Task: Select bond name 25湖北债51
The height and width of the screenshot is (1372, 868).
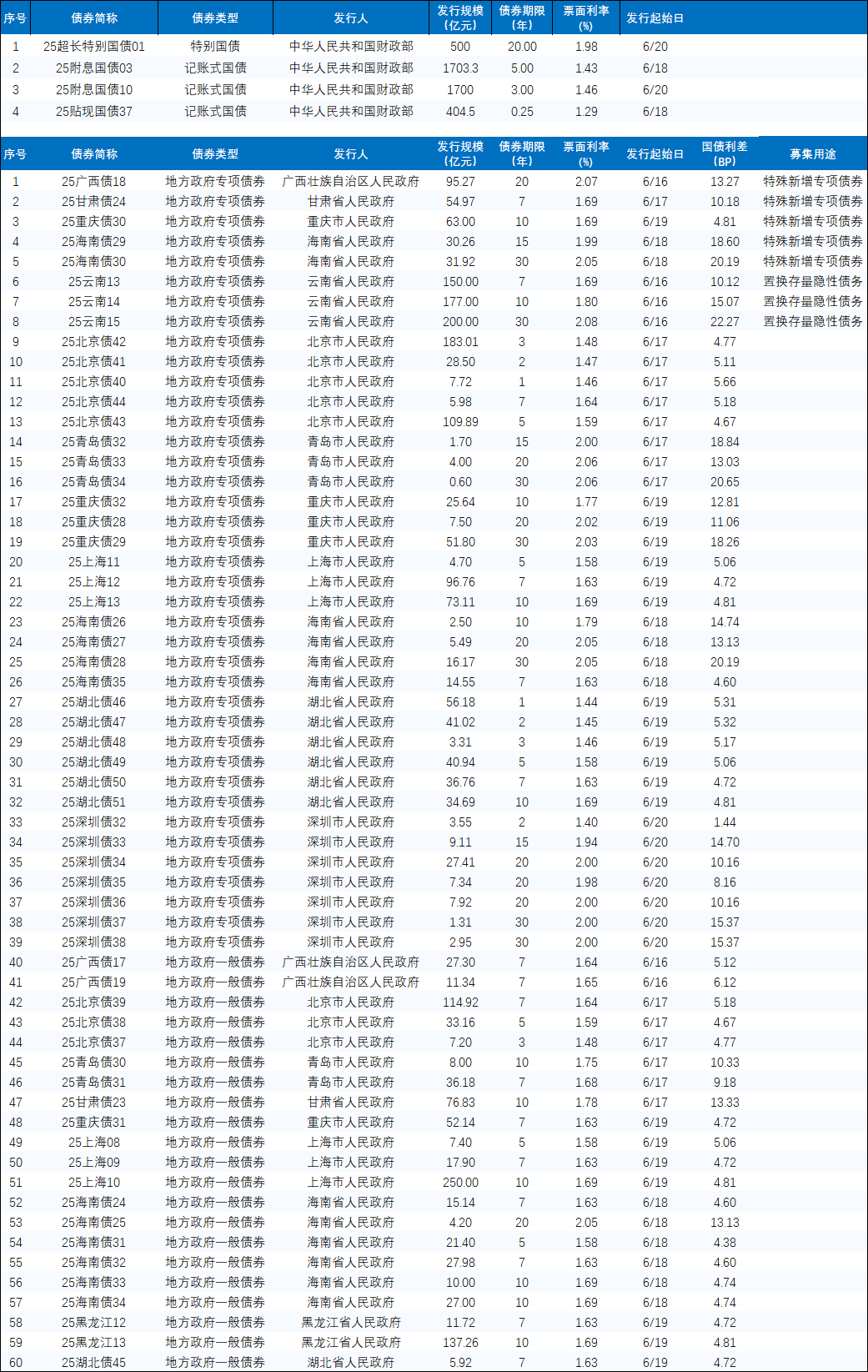Action: tap(94, 802)
